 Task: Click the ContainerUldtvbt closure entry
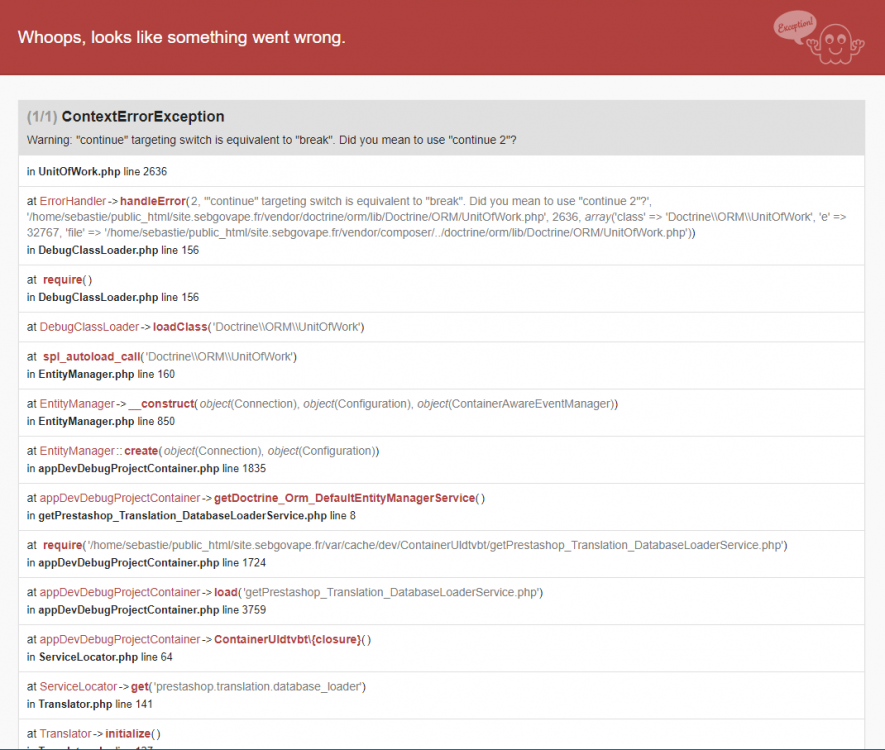287,639
